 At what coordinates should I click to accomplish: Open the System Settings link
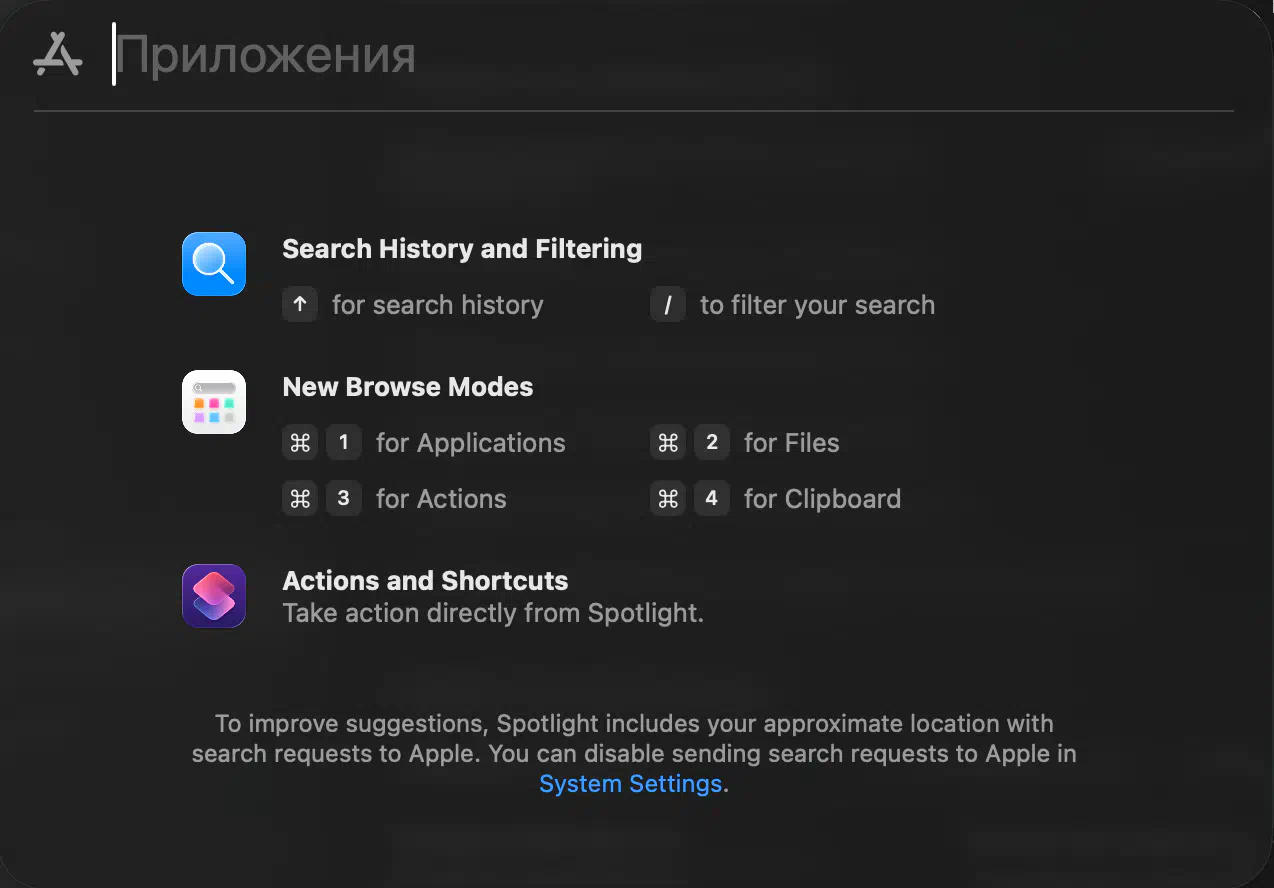(630, 784)
